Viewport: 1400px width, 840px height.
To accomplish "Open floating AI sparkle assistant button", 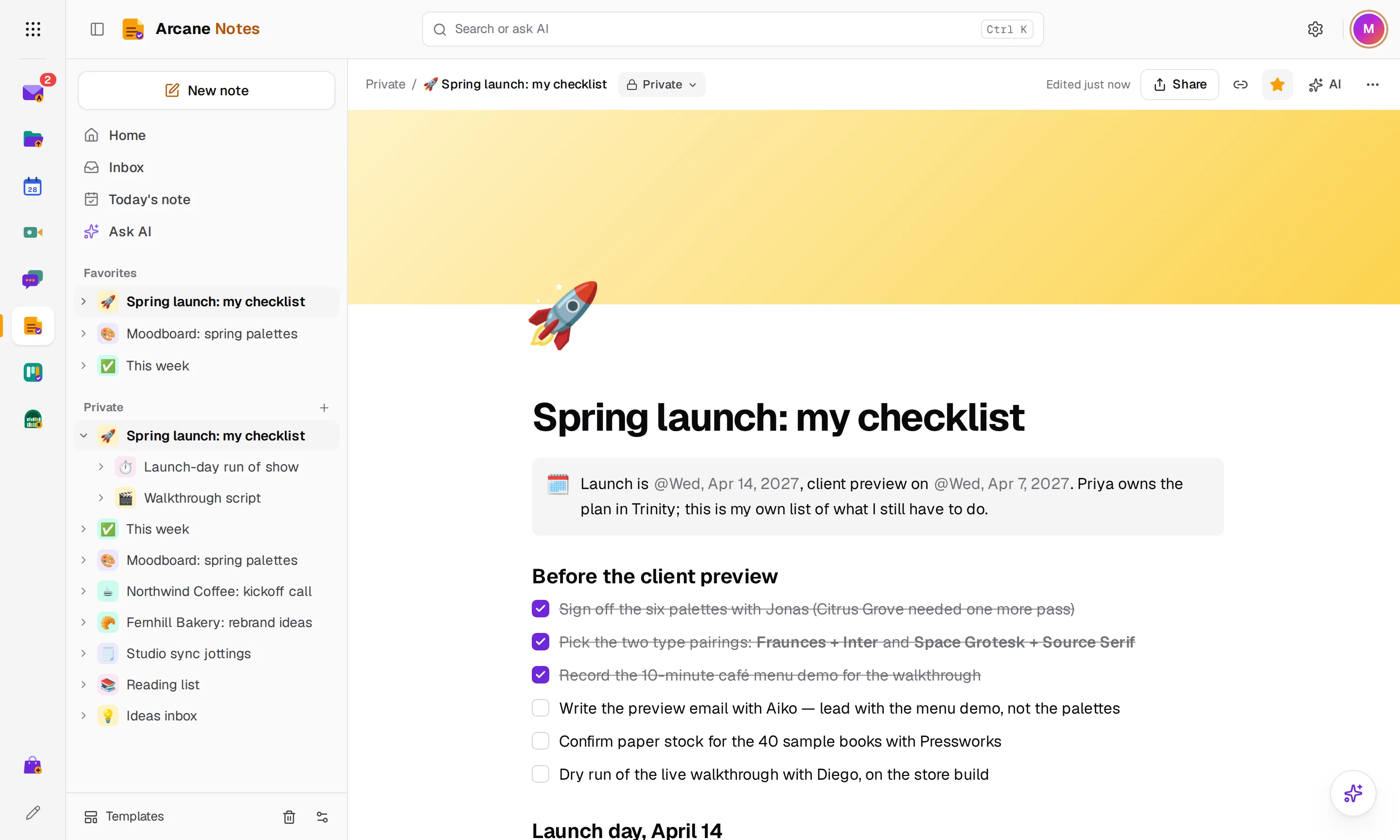I will [1352, 793].
